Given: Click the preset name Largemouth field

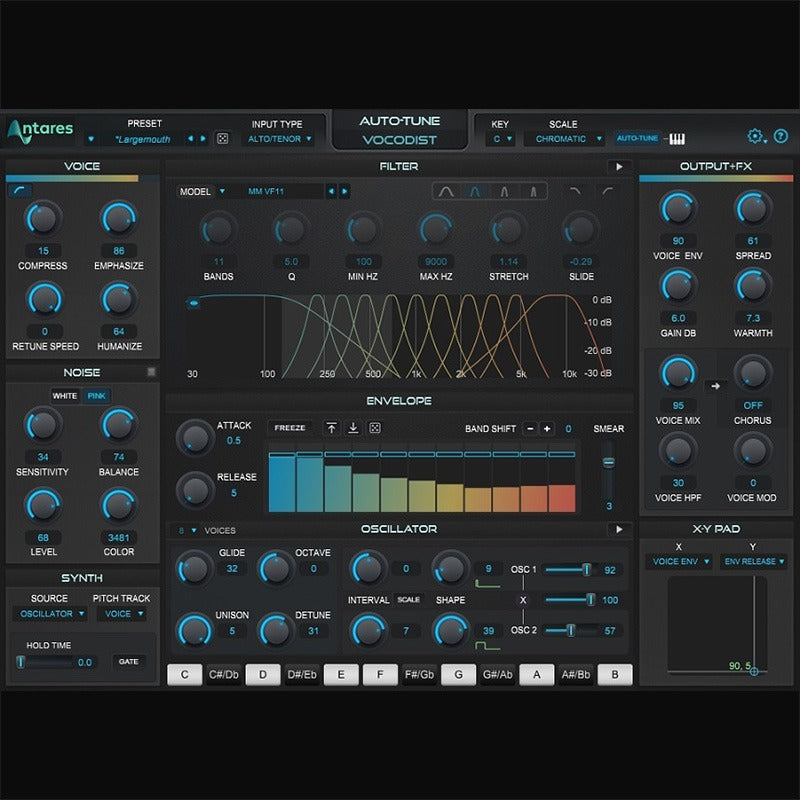Looking at the screenshot, I should pyautogui.click(x=143, y=139).
